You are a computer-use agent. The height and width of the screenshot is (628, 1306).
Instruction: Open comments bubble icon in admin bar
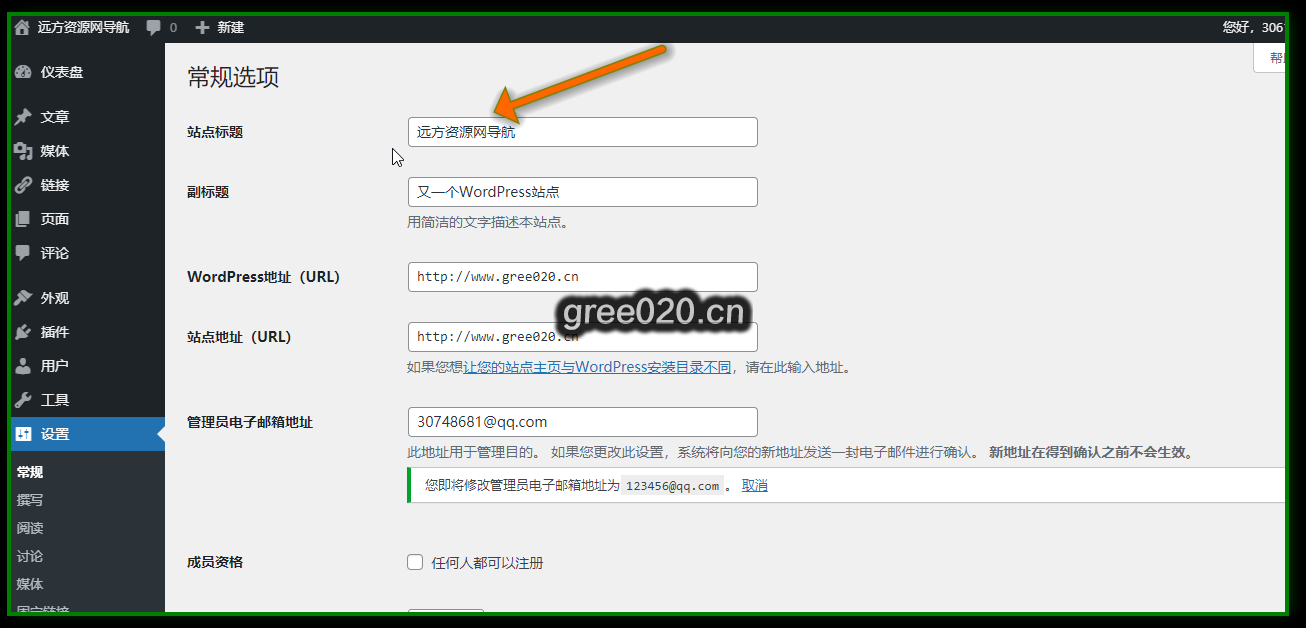coord(154,28)
